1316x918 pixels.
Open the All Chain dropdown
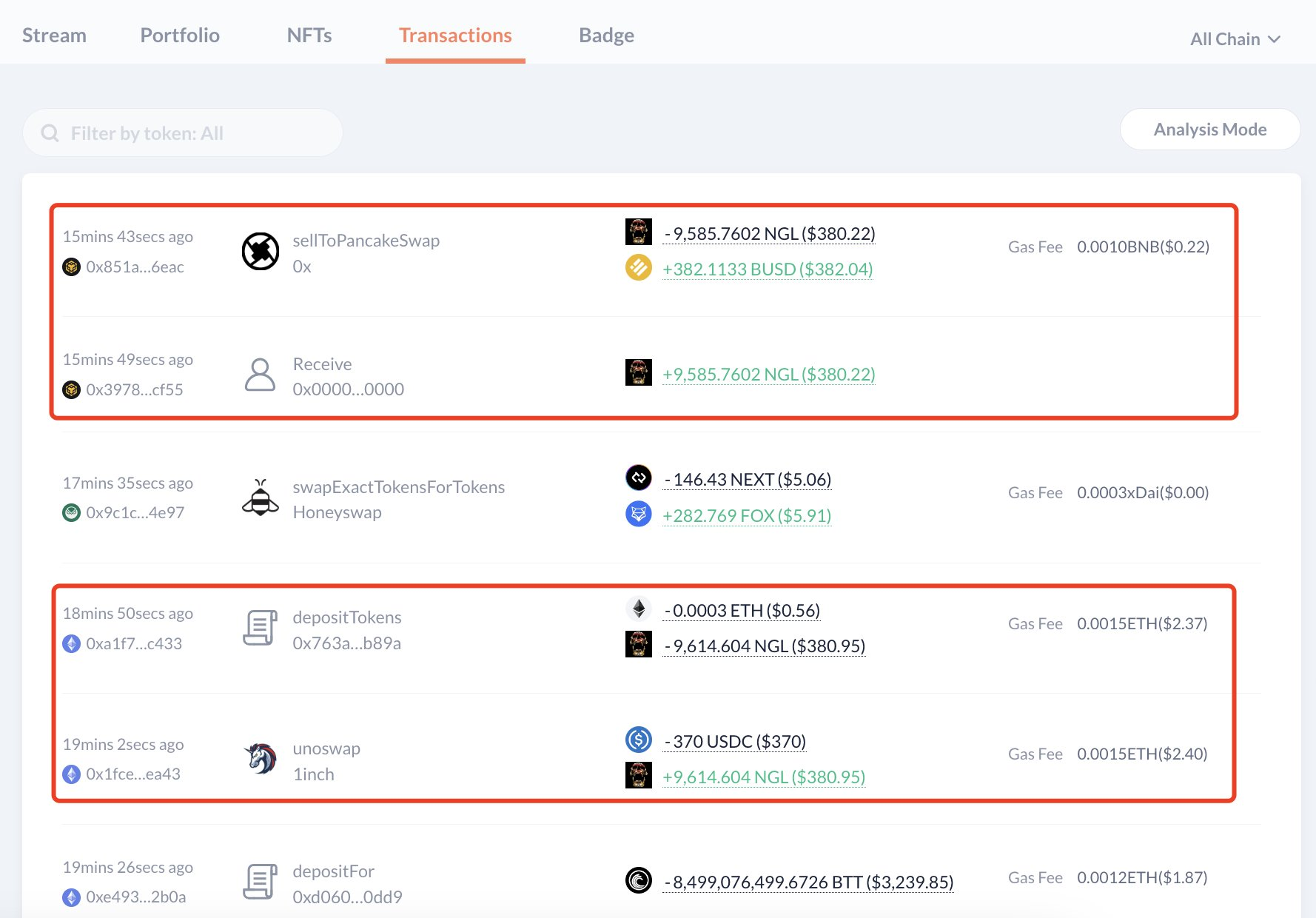point(1235,39)
